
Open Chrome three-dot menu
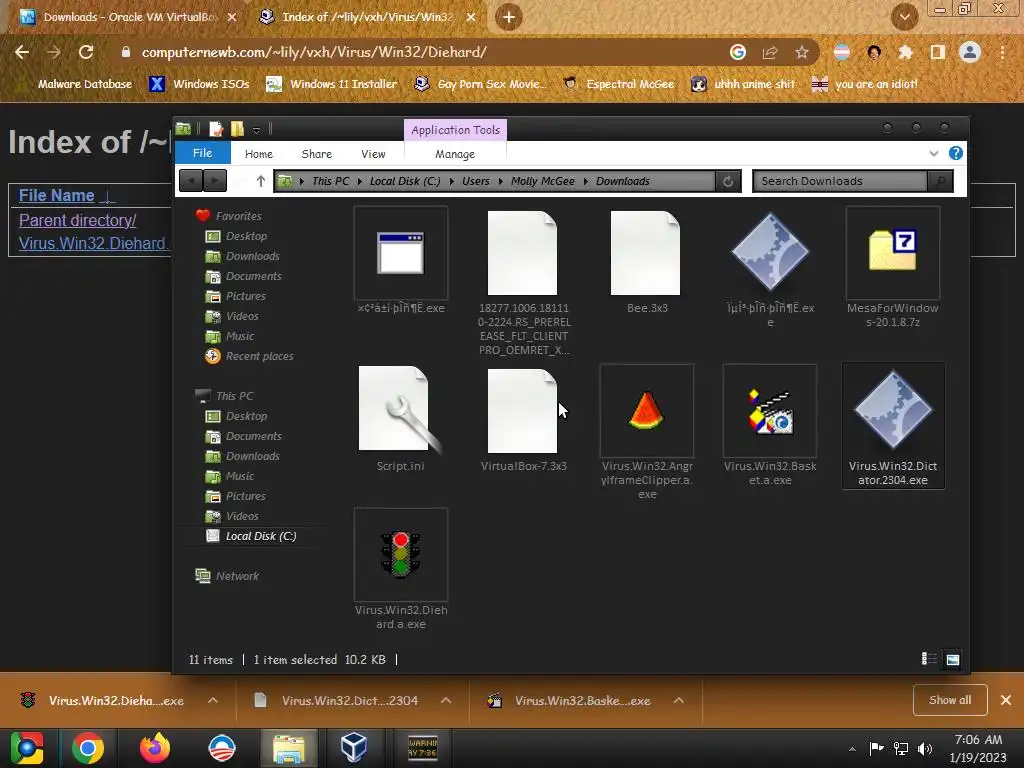click(x=1002, y=52)
